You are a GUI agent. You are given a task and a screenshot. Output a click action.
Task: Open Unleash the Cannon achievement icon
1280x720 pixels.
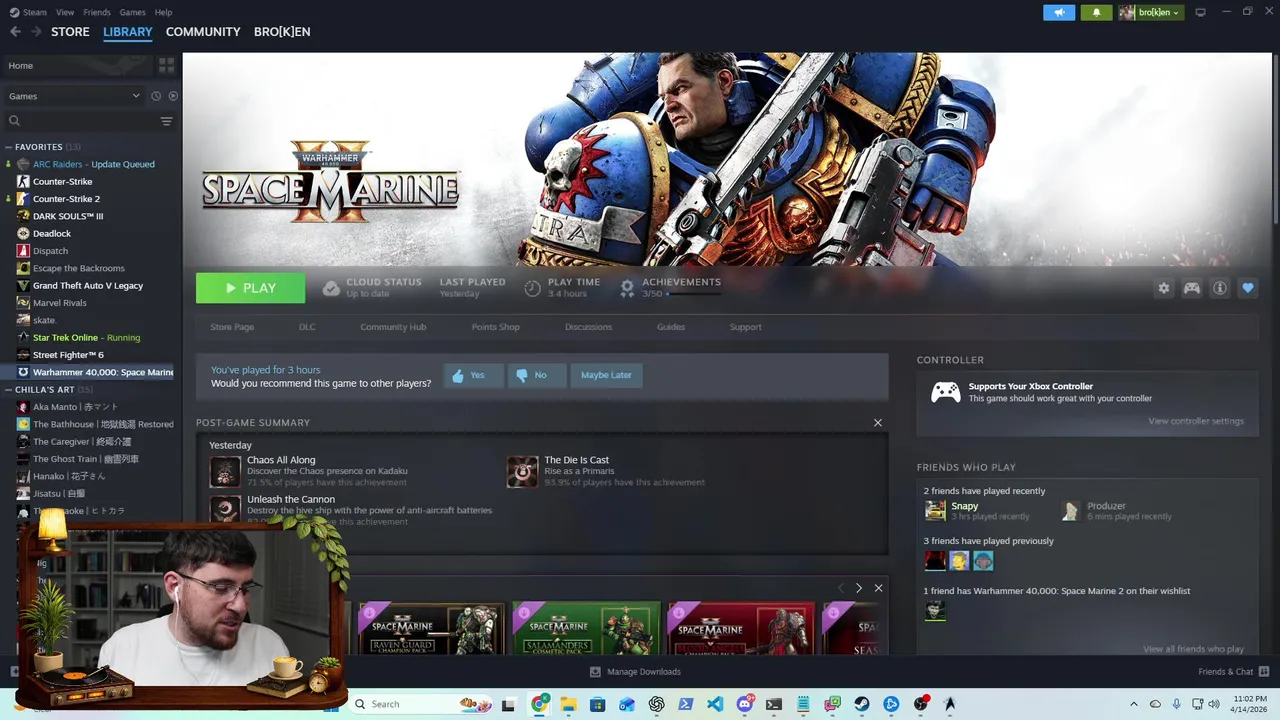pos(225,509)
